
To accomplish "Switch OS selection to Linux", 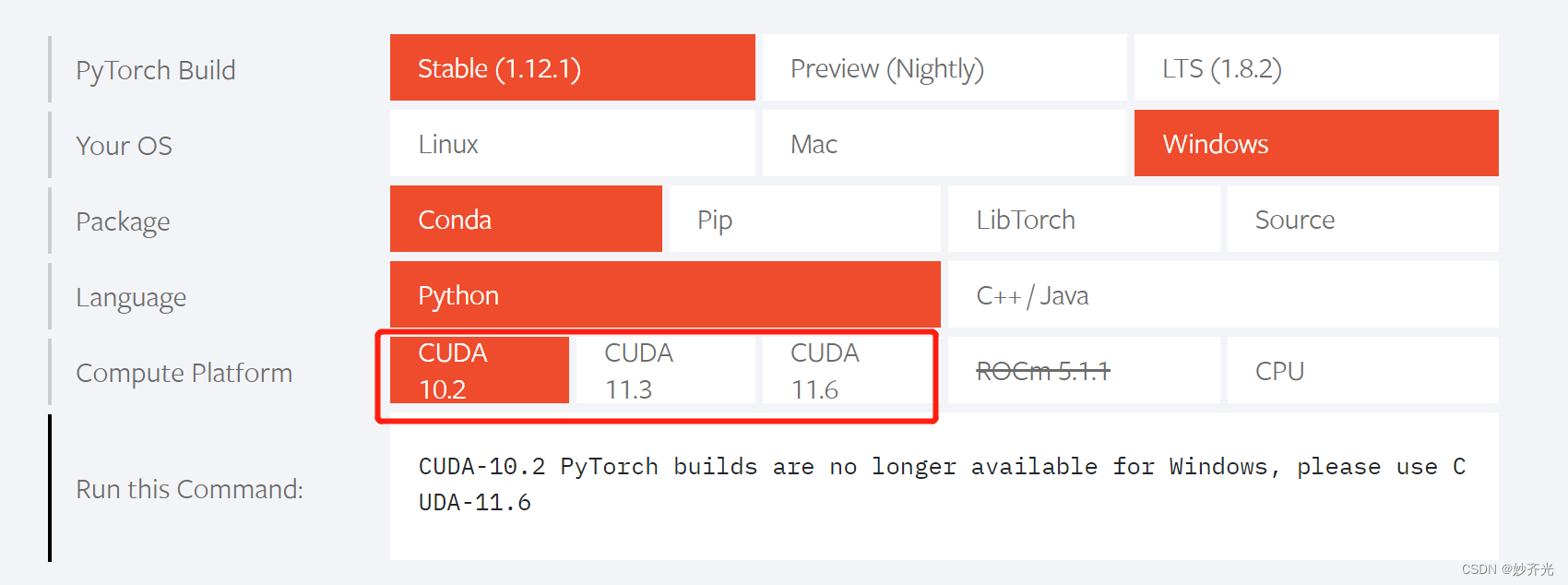I will [x=572, y=143].
